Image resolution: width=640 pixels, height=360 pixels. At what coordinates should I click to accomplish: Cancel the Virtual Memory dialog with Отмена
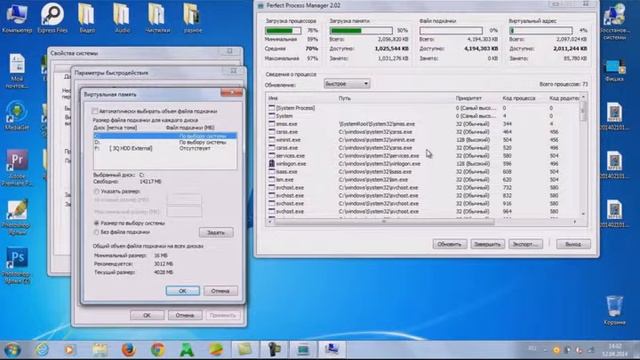pyautogui.click(x=220, y=291)
